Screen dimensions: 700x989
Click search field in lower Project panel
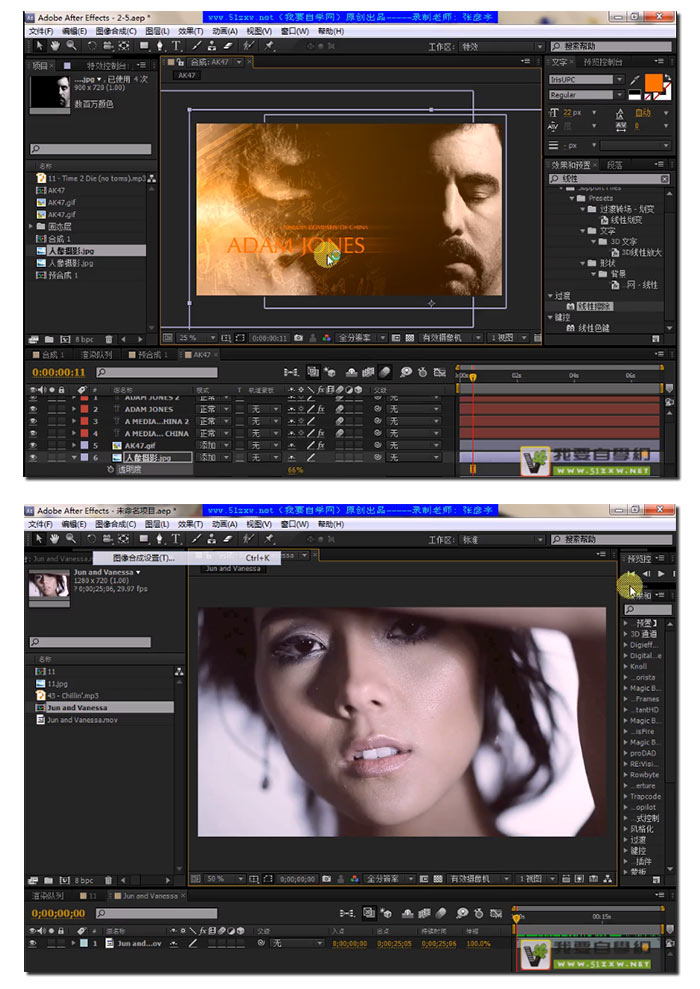(x=91, y=642)
